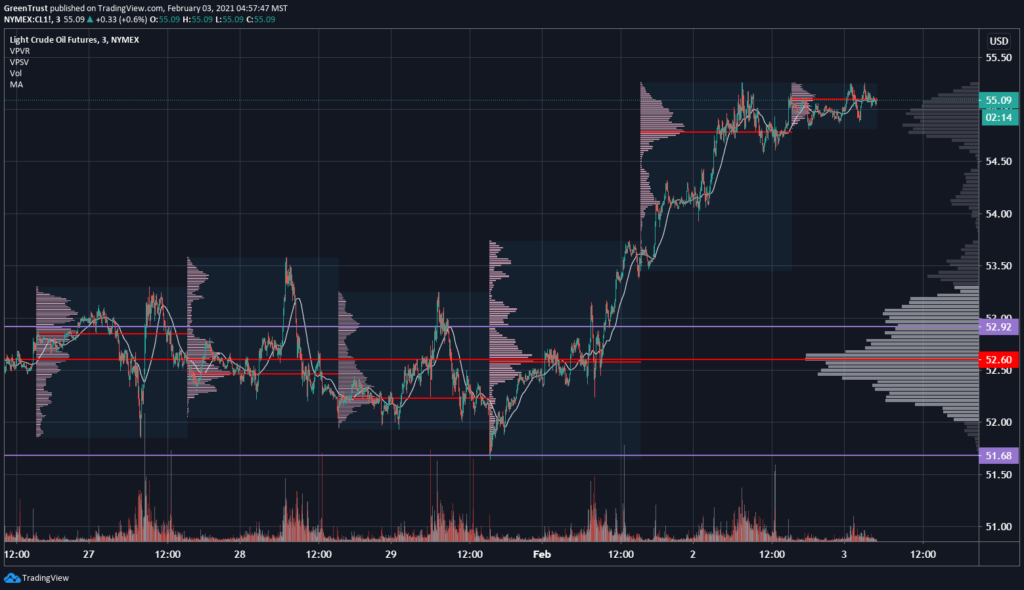This screenshot has height=590, width=1024.
Task: Click the GreenTrust publisher name
Action: [25, 8]
